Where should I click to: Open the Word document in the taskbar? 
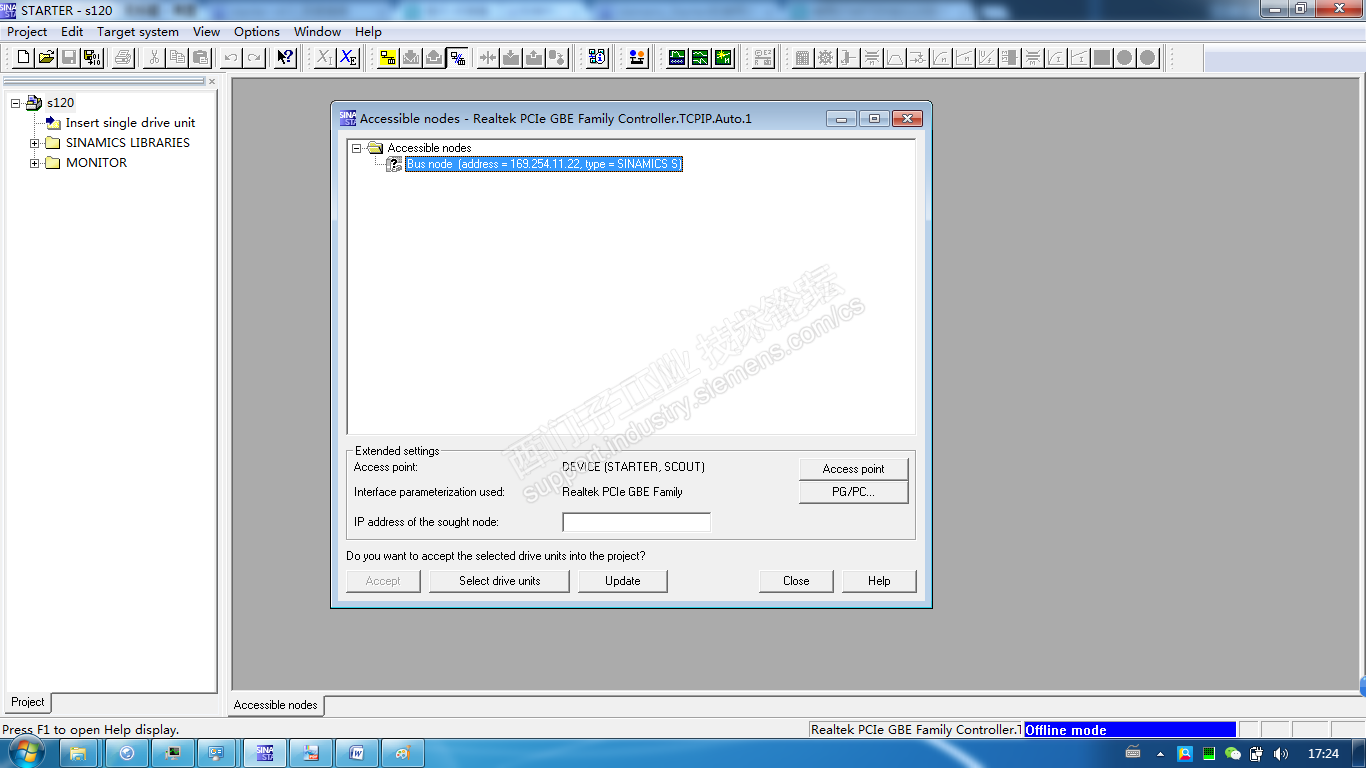357,753
